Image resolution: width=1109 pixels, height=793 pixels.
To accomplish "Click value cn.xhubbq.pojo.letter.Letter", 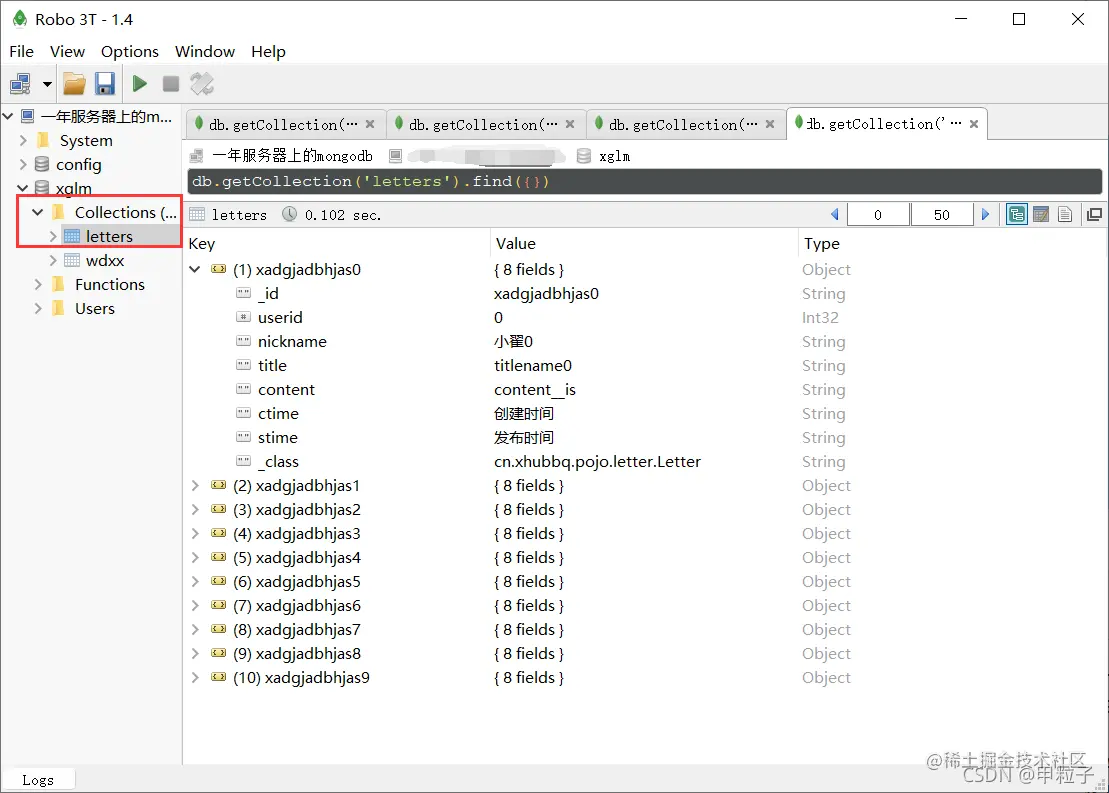I will pos(597,462).
